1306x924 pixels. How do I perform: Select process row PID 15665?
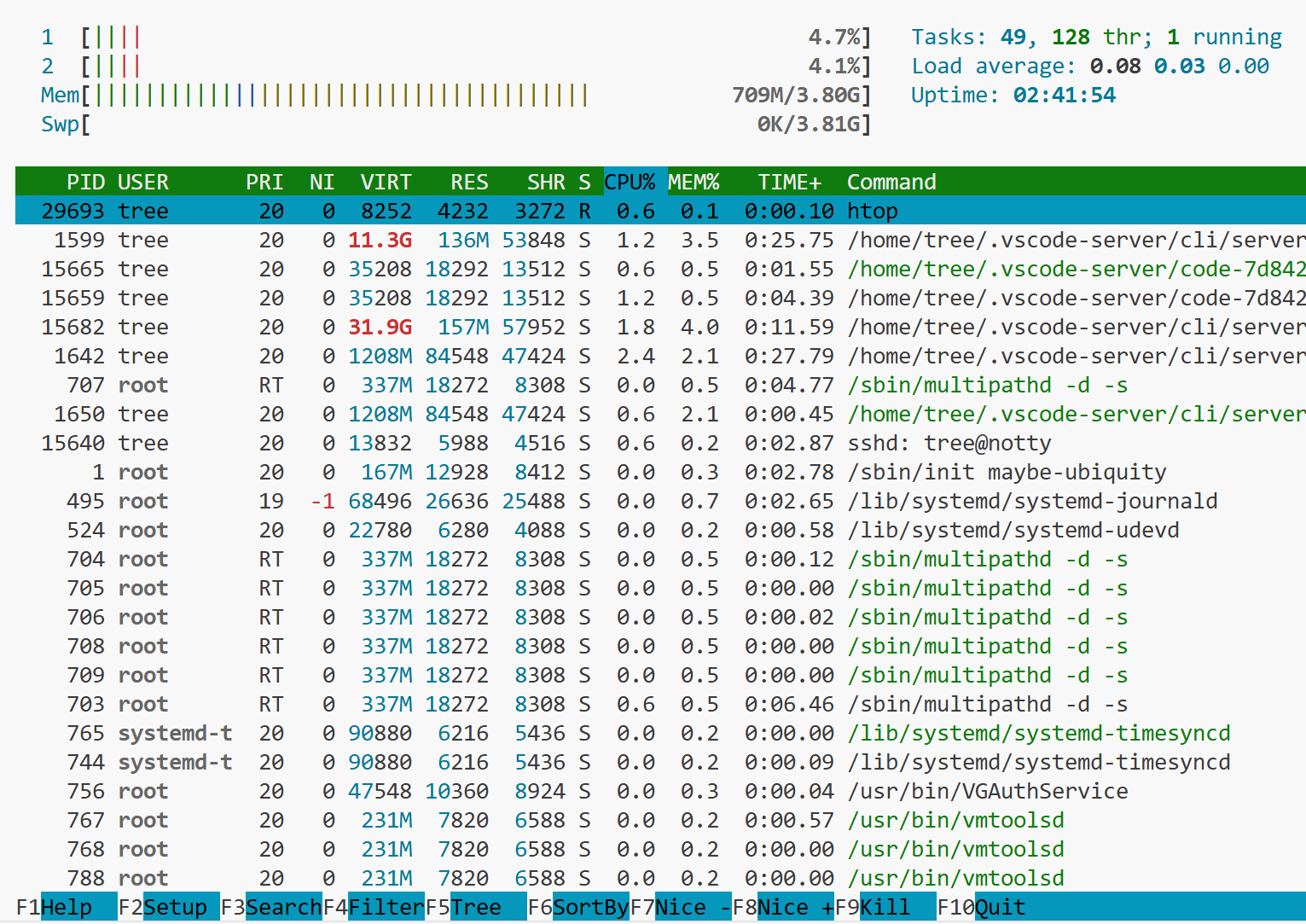click(660, 269)
